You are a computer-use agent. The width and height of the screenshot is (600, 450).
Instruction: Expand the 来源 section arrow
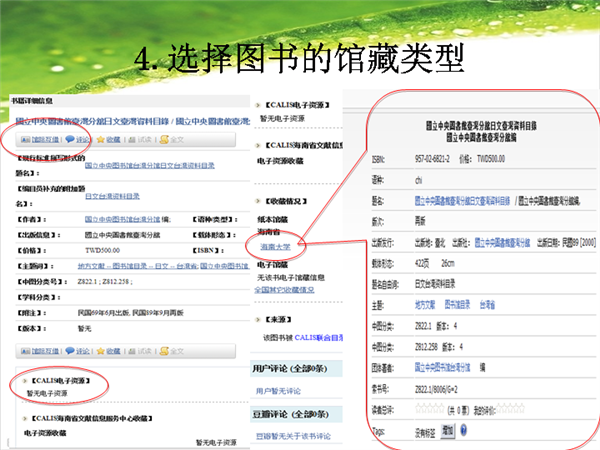[258, 320]
